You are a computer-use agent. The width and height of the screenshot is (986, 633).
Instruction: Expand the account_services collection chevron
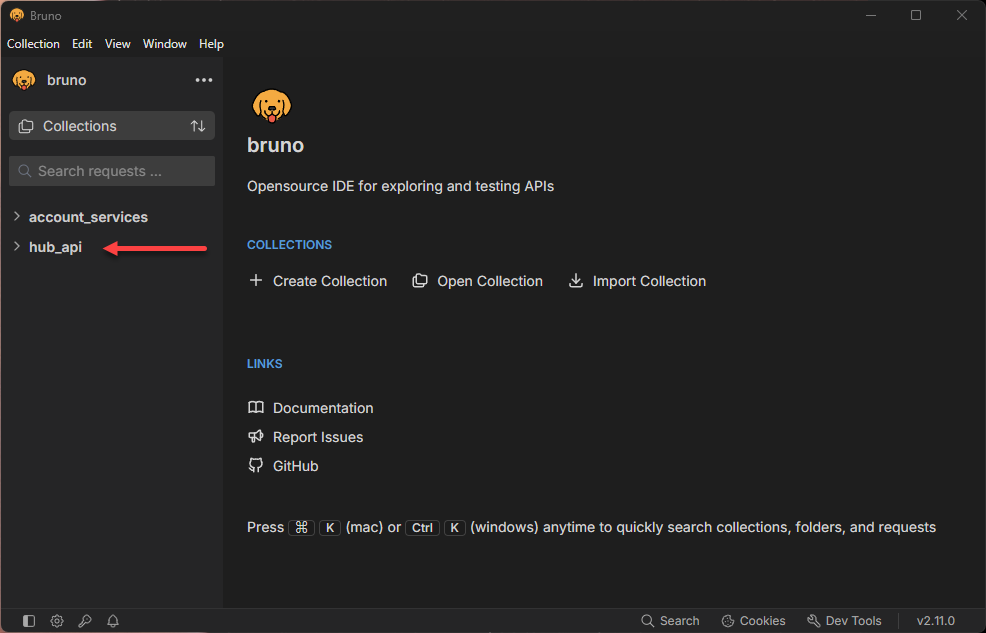click(17, 217)
